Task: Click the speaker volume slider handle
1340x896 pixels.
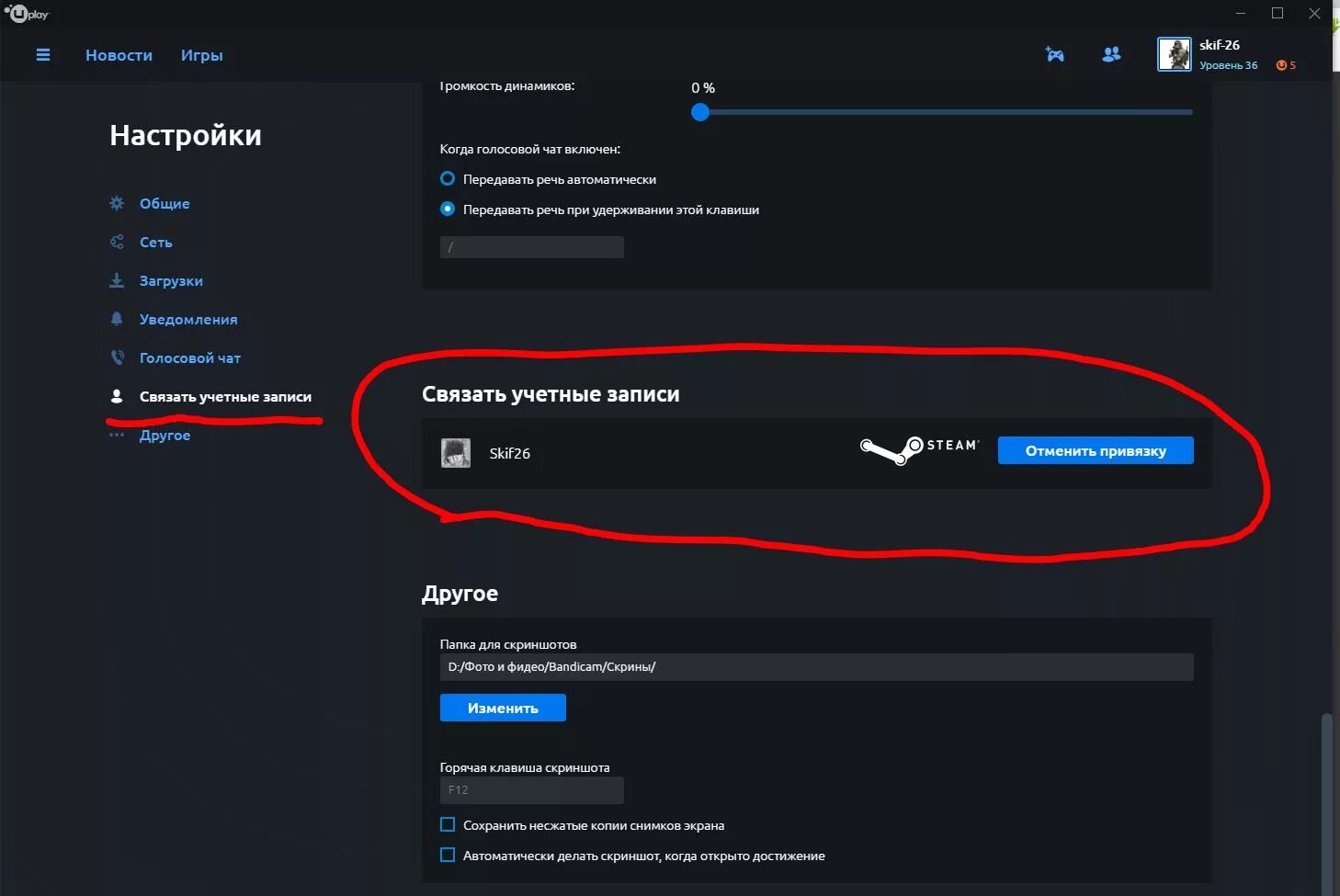Action: coord(700,112)
